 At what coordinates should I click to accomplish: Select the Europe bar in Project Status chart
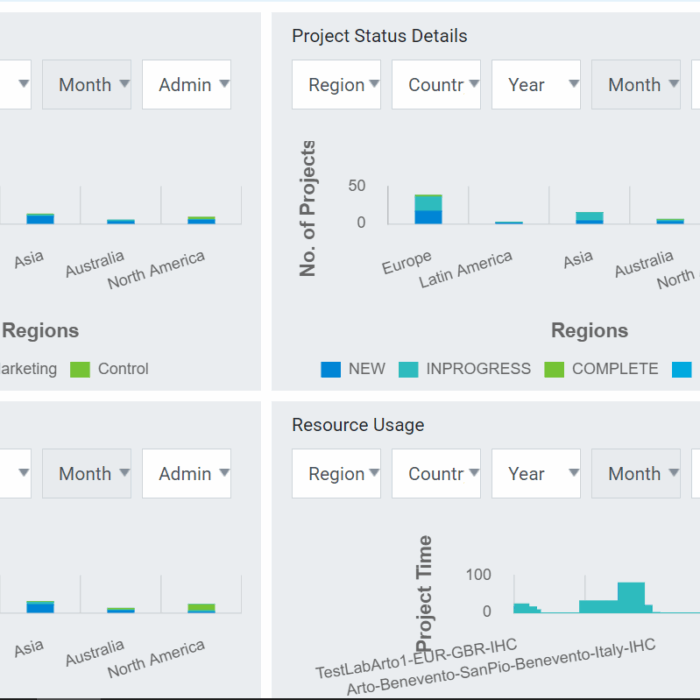click(428, 209)
